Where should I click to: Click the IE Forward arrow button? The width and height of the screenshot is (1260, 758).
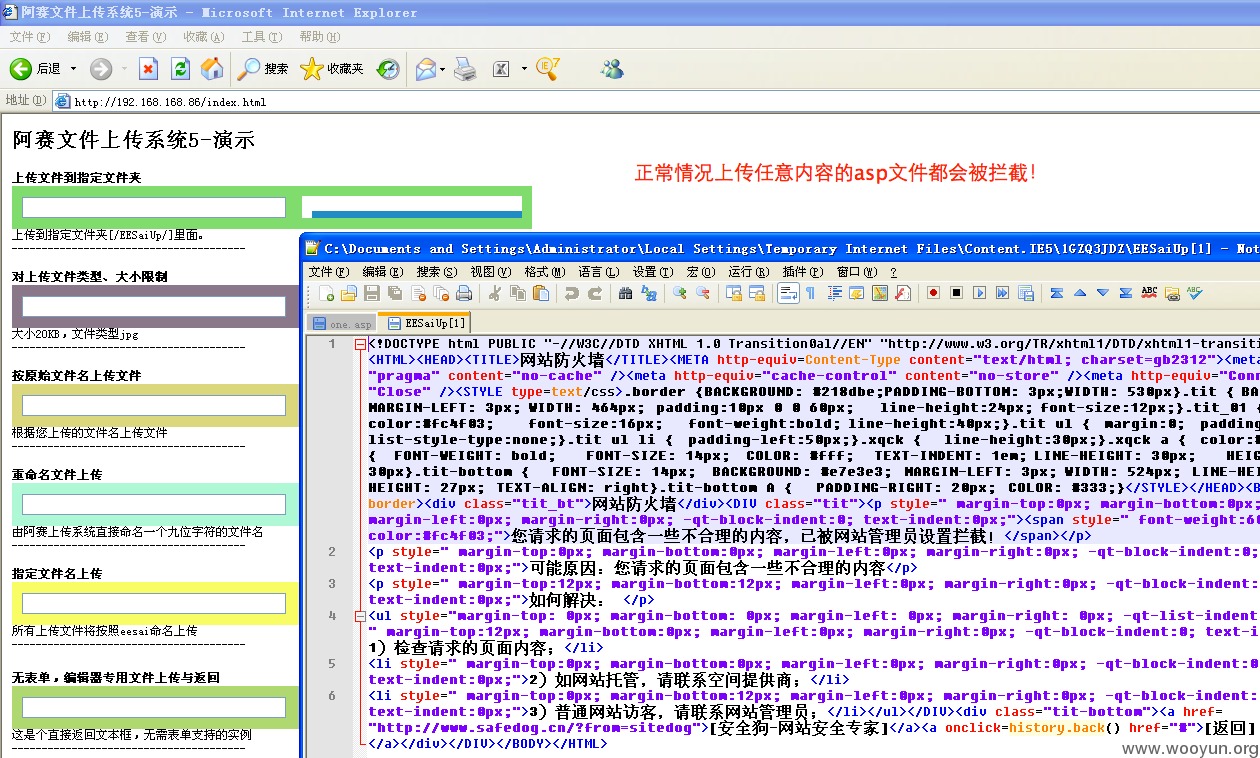(101, 68)
